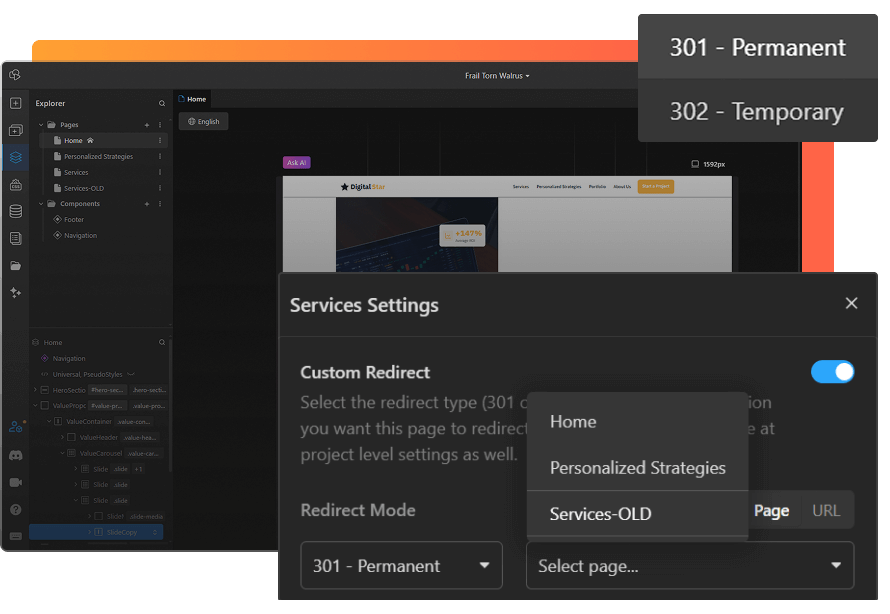Screen dimensions: 890x614
Task: Open the Redirect Mode dropdown
Action: (400, 564)
